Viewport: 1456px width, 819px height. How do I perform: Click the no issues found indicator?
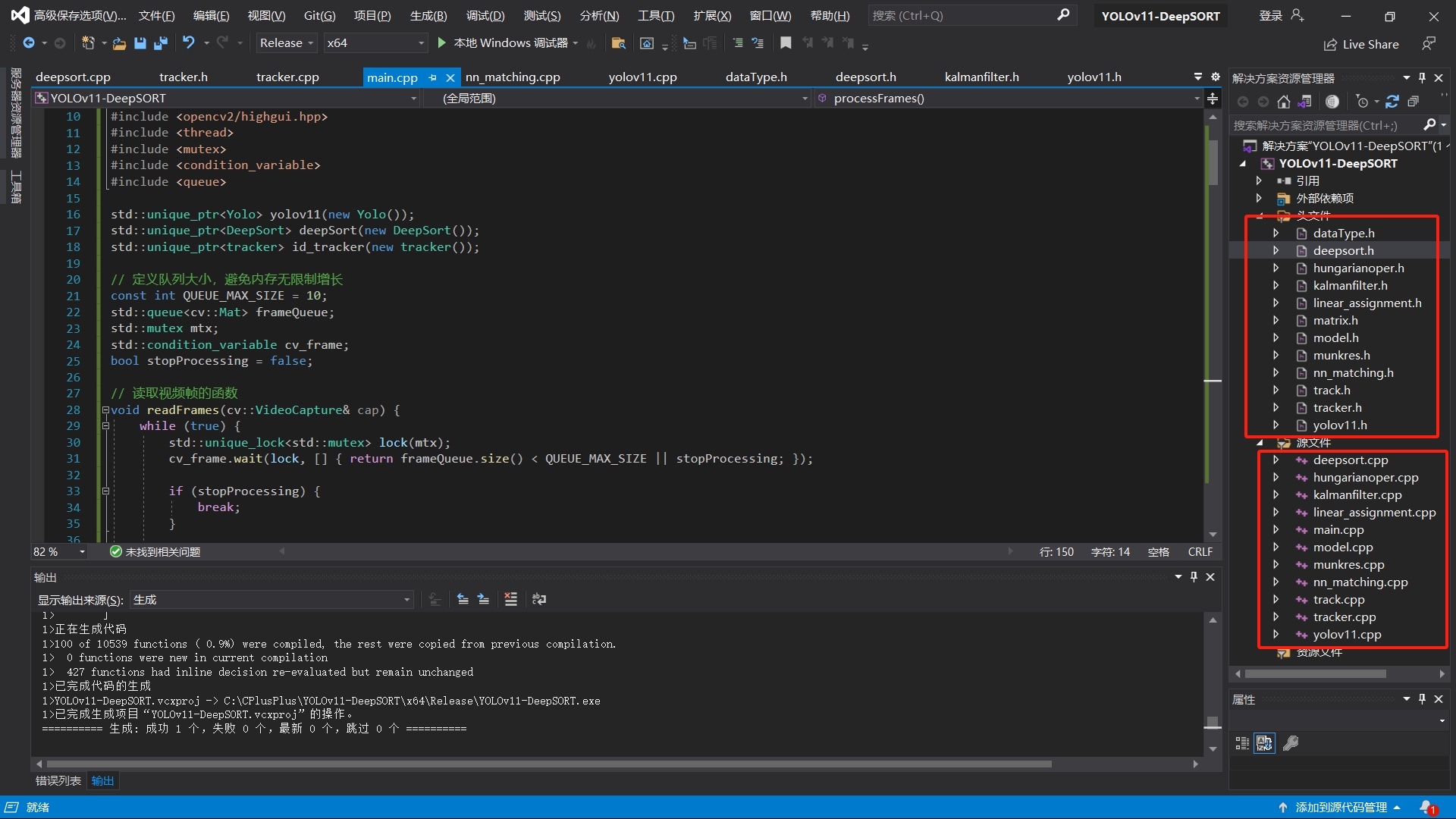155,552
